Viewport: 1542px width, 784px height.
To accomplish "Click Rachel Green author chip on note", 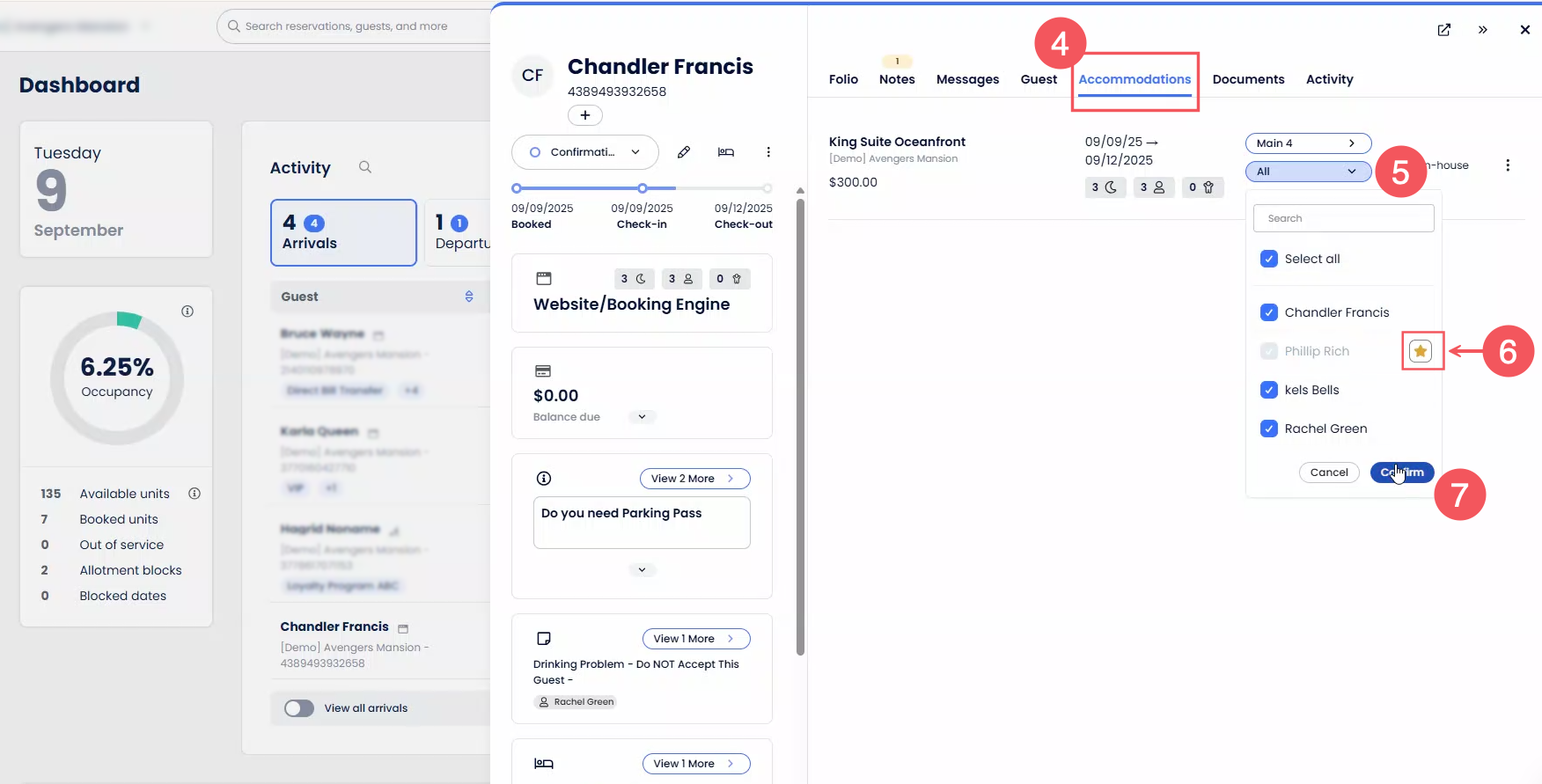I will click(576, 702).
